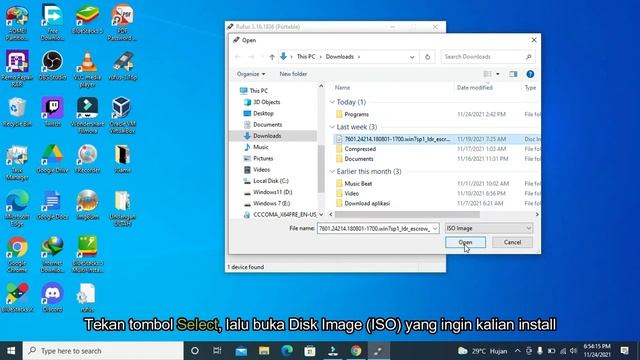640x360 pixels.
Task: Select the Recycle Bin desktop icon
Action: 17,112
